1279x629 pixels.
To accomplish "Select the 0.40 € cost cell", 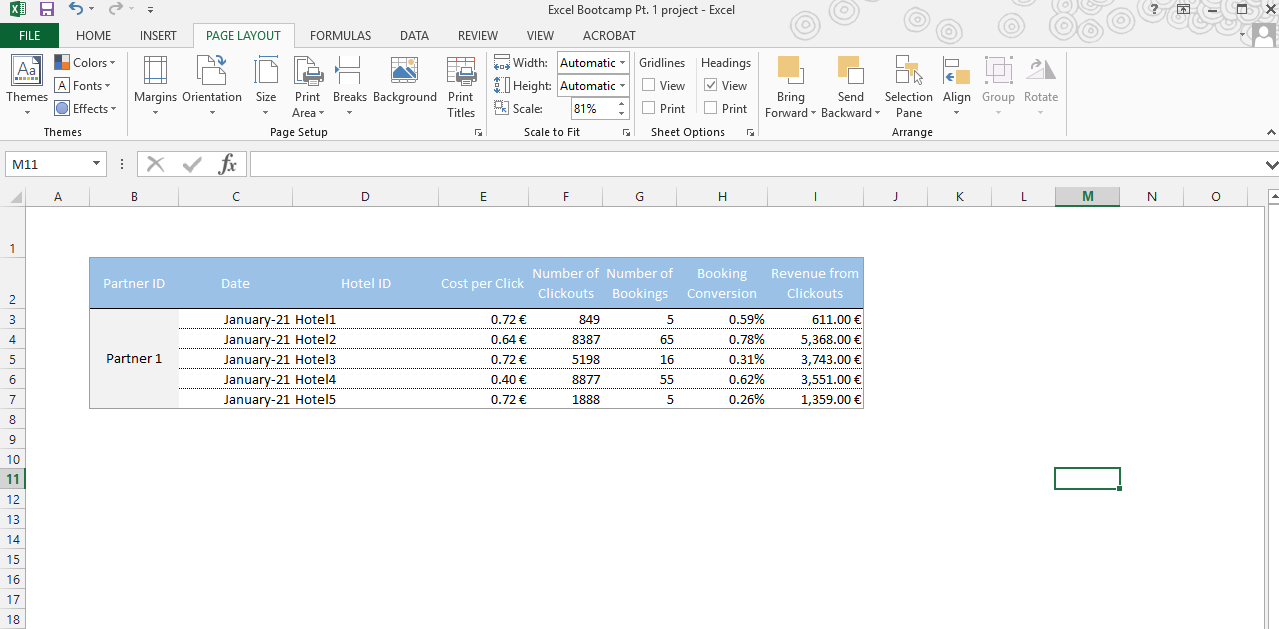I will [x=483, y=379].
